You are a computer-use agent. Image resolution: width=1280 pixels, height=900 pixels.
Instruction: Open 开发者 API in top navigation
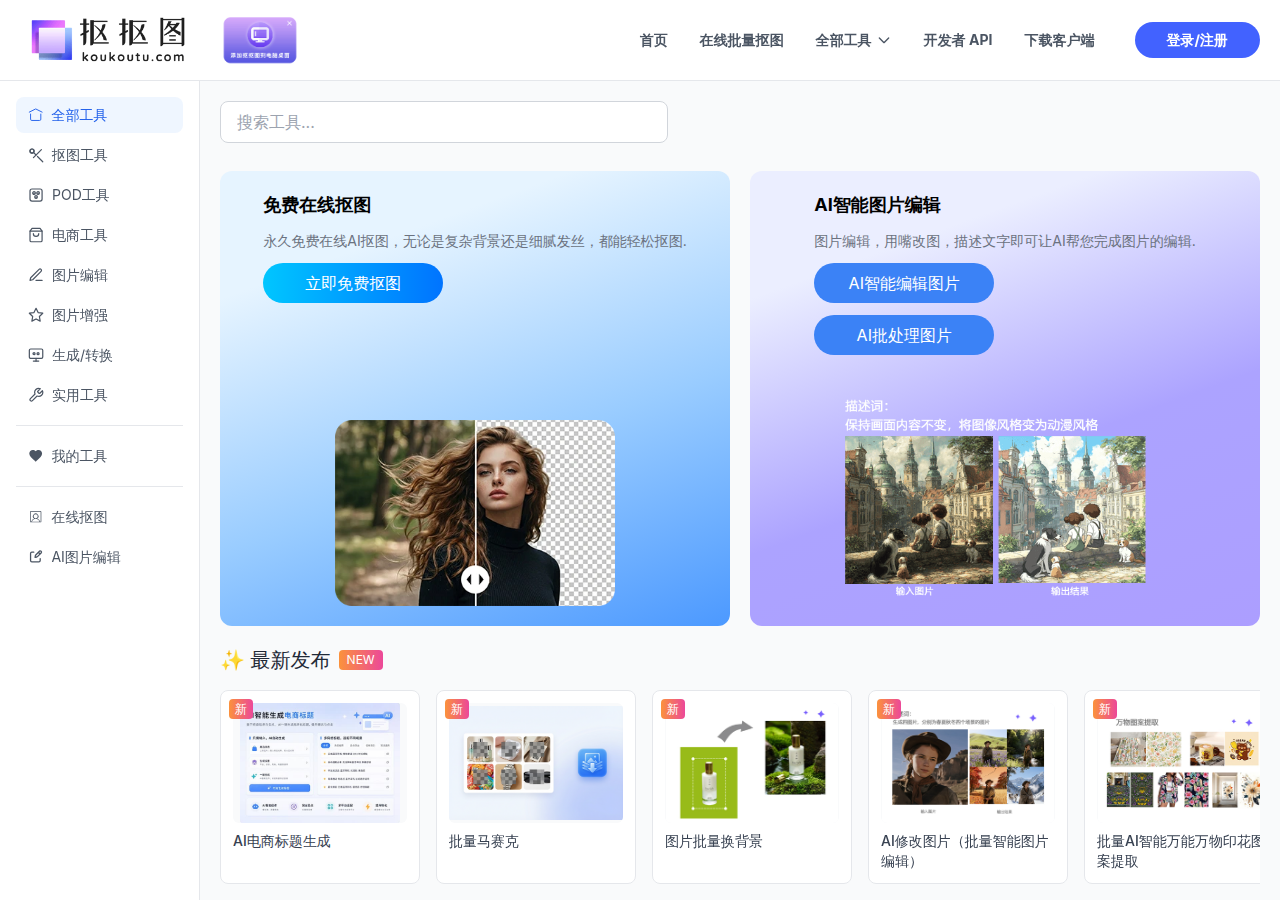pos(958,41)
